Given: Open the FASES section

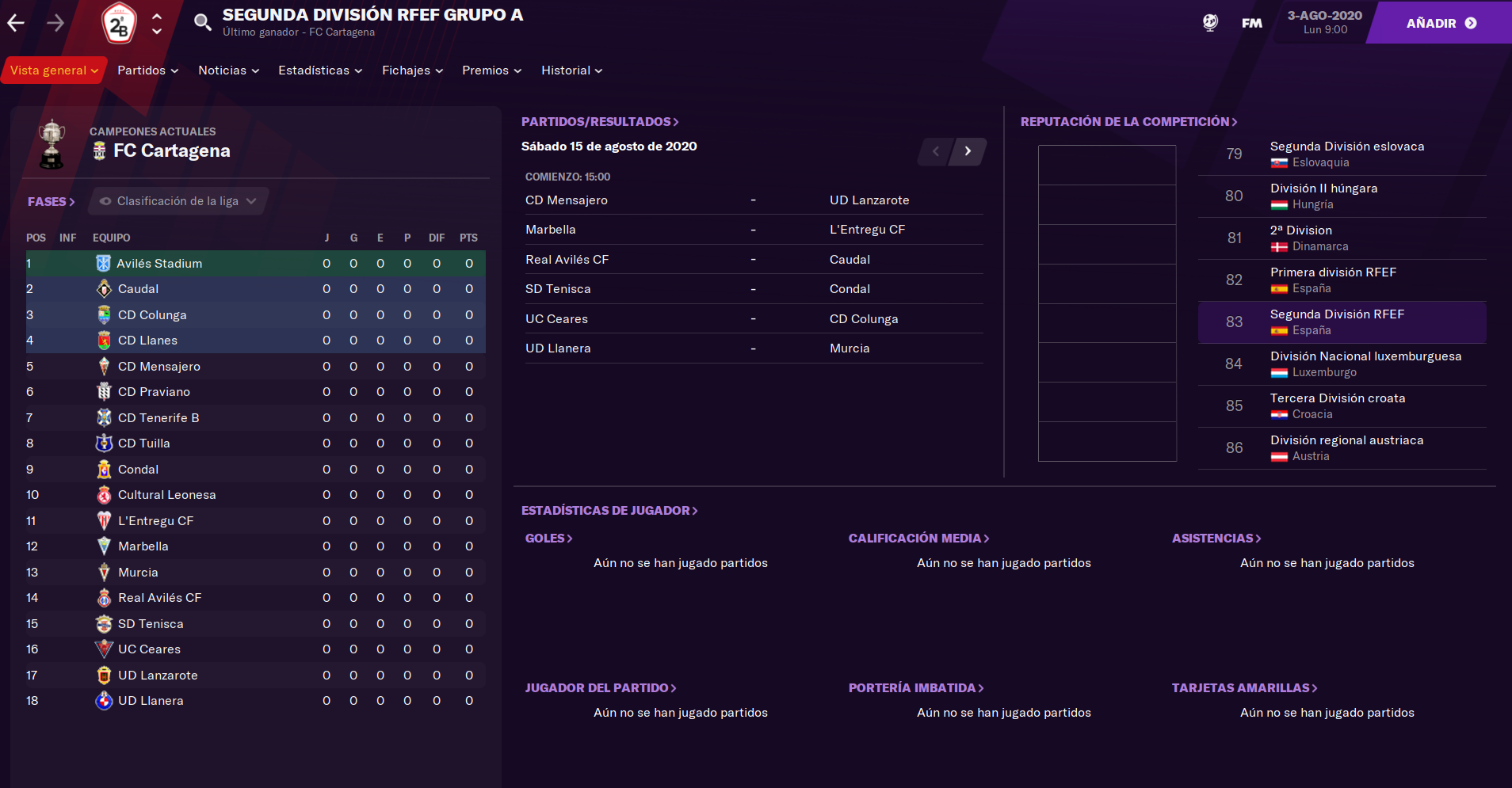Looking at the screenshot, I should 52,201.
